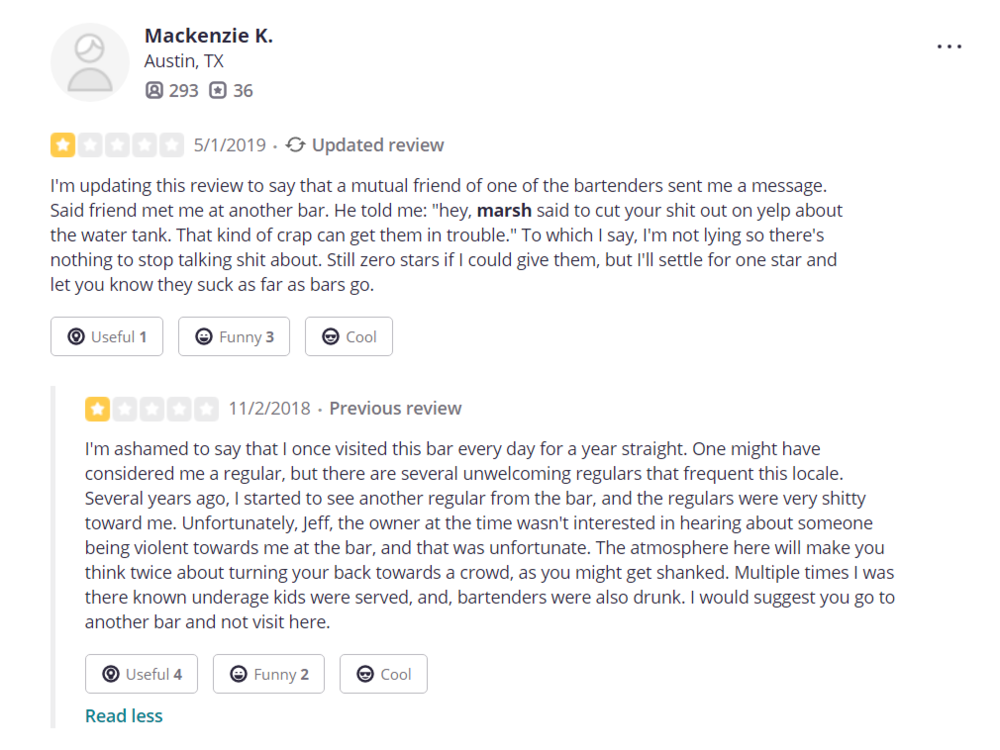Click the reviews count star icon

(x=218, y=91)
